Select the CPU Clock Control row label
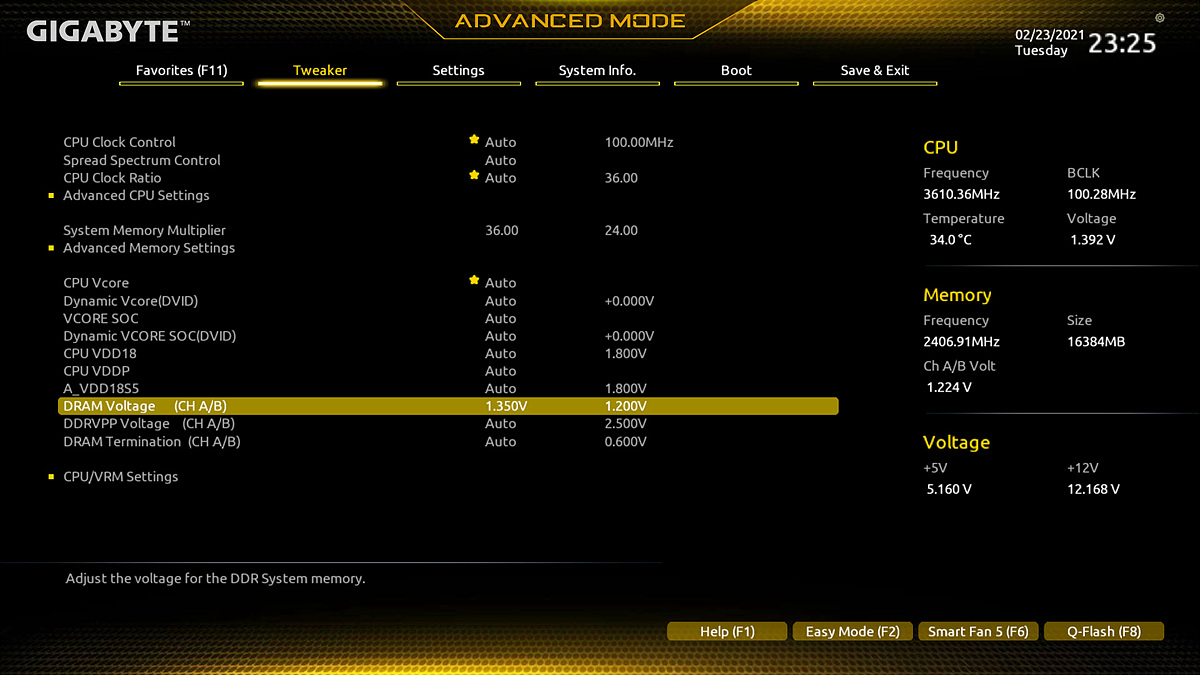 click(119, 142)
